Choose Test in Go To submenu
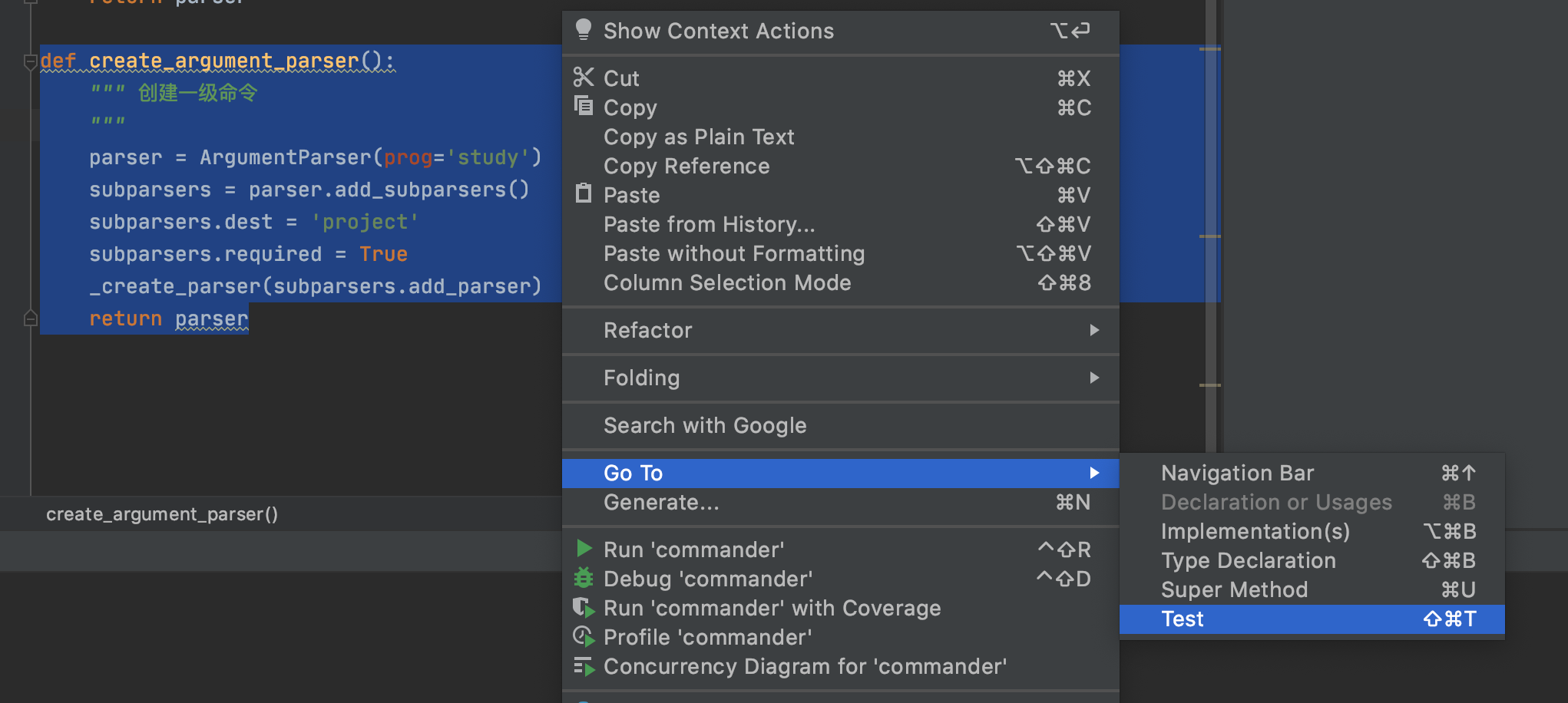This screenshot has height=703, width=1568. coord(1312,619)
